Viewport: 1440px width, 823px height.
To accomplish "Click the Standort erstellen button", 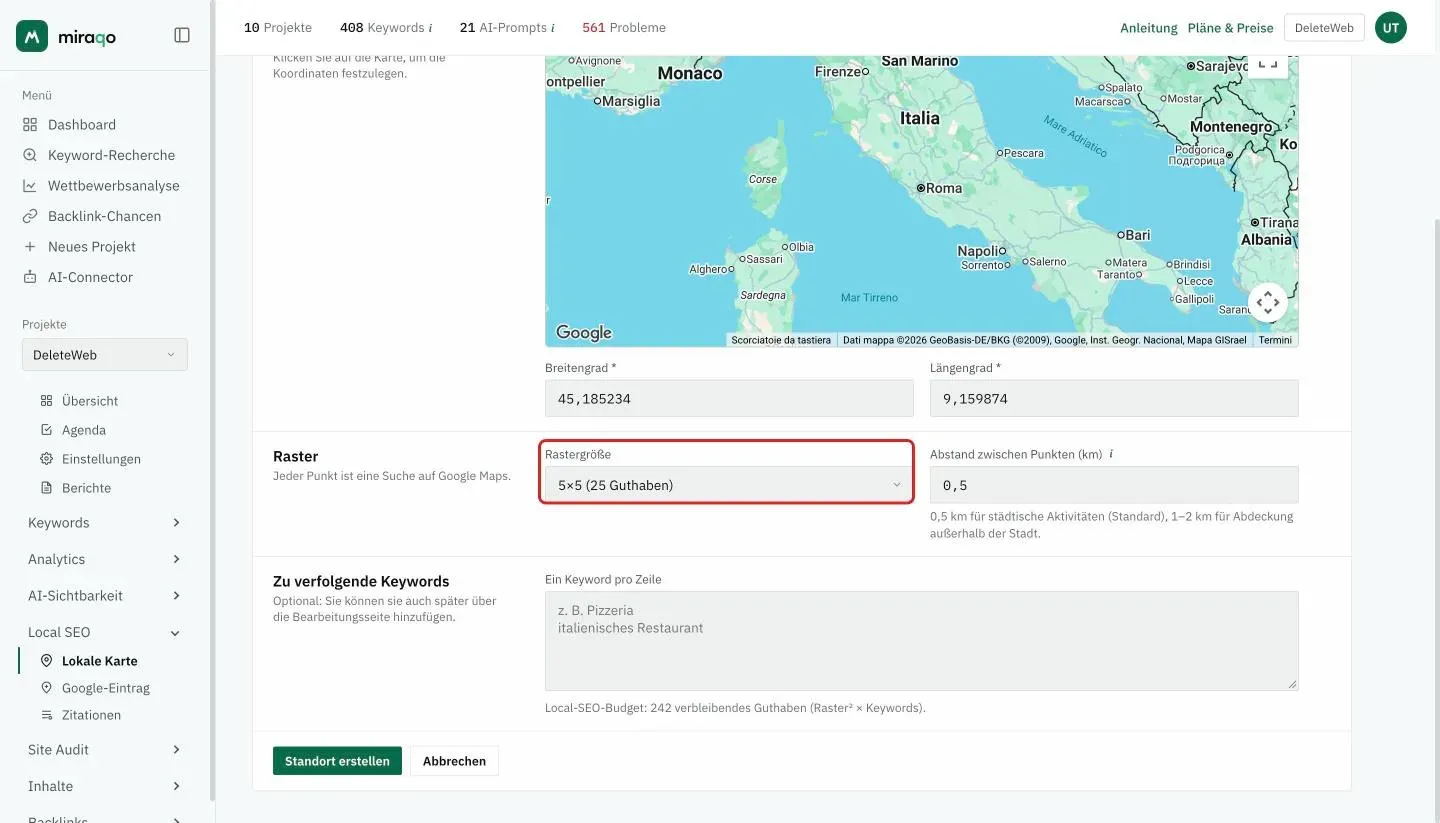I will (337, 761).
